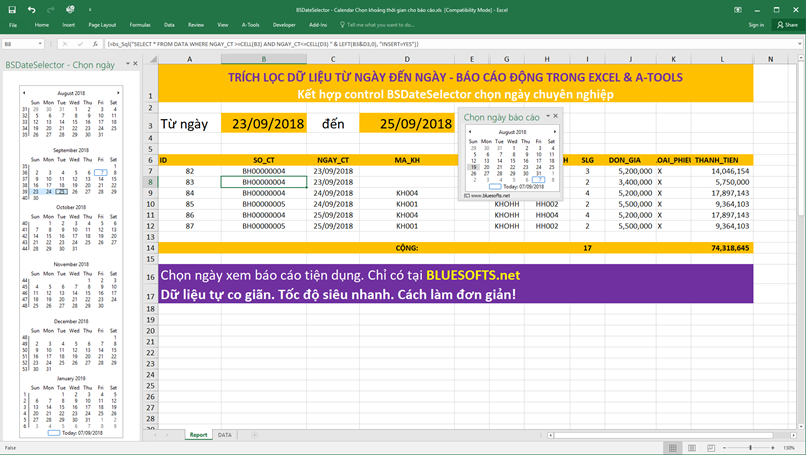The width and height of the screenshot is (806, 455).
Task: Close the BSDateSelector task pane
Action: (135, 64)
